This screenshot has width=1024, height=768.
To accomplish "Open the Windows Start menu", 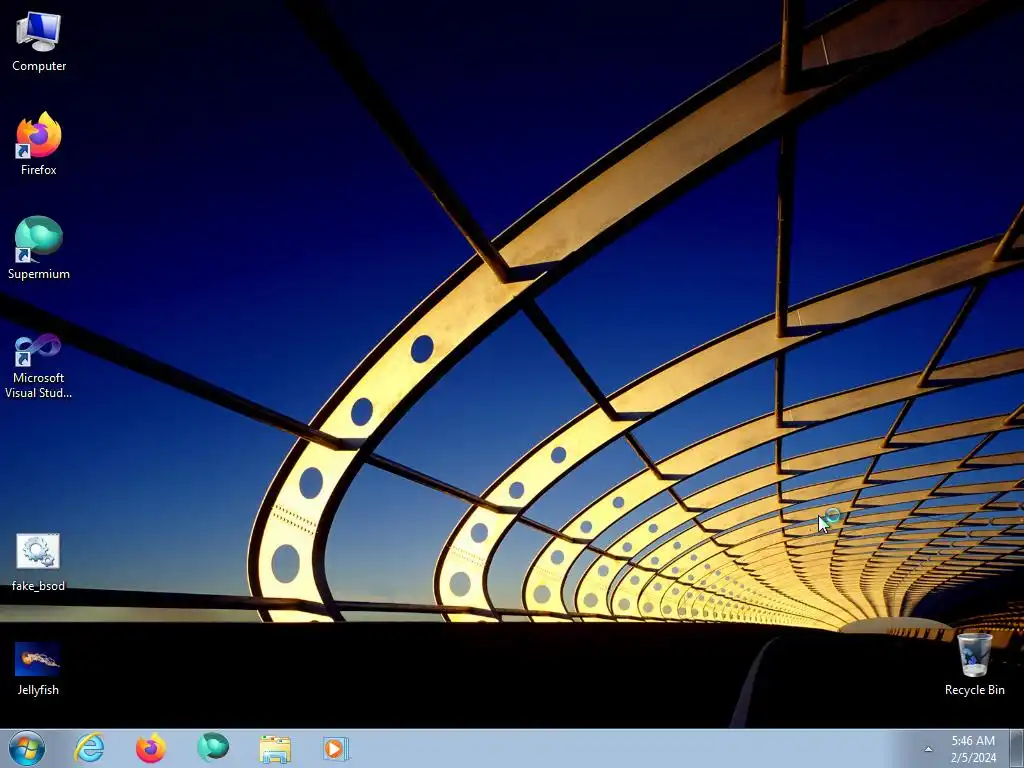I will pyautogui.click(x=27, y=748).
